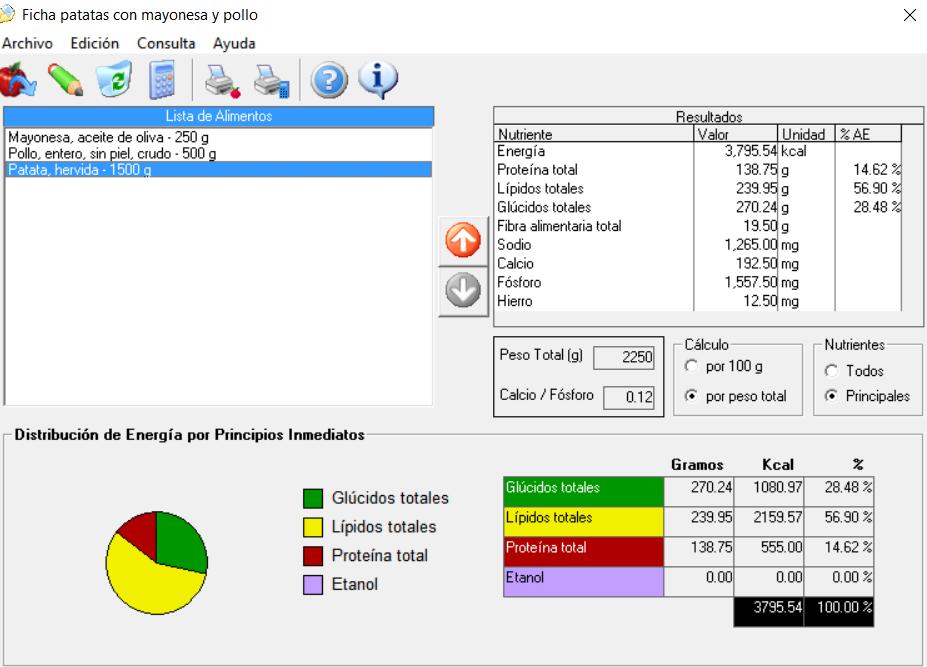Choose 'Todos' in Nutrientes group
Viewport: 927px width, 667px height.
[831, 371]
